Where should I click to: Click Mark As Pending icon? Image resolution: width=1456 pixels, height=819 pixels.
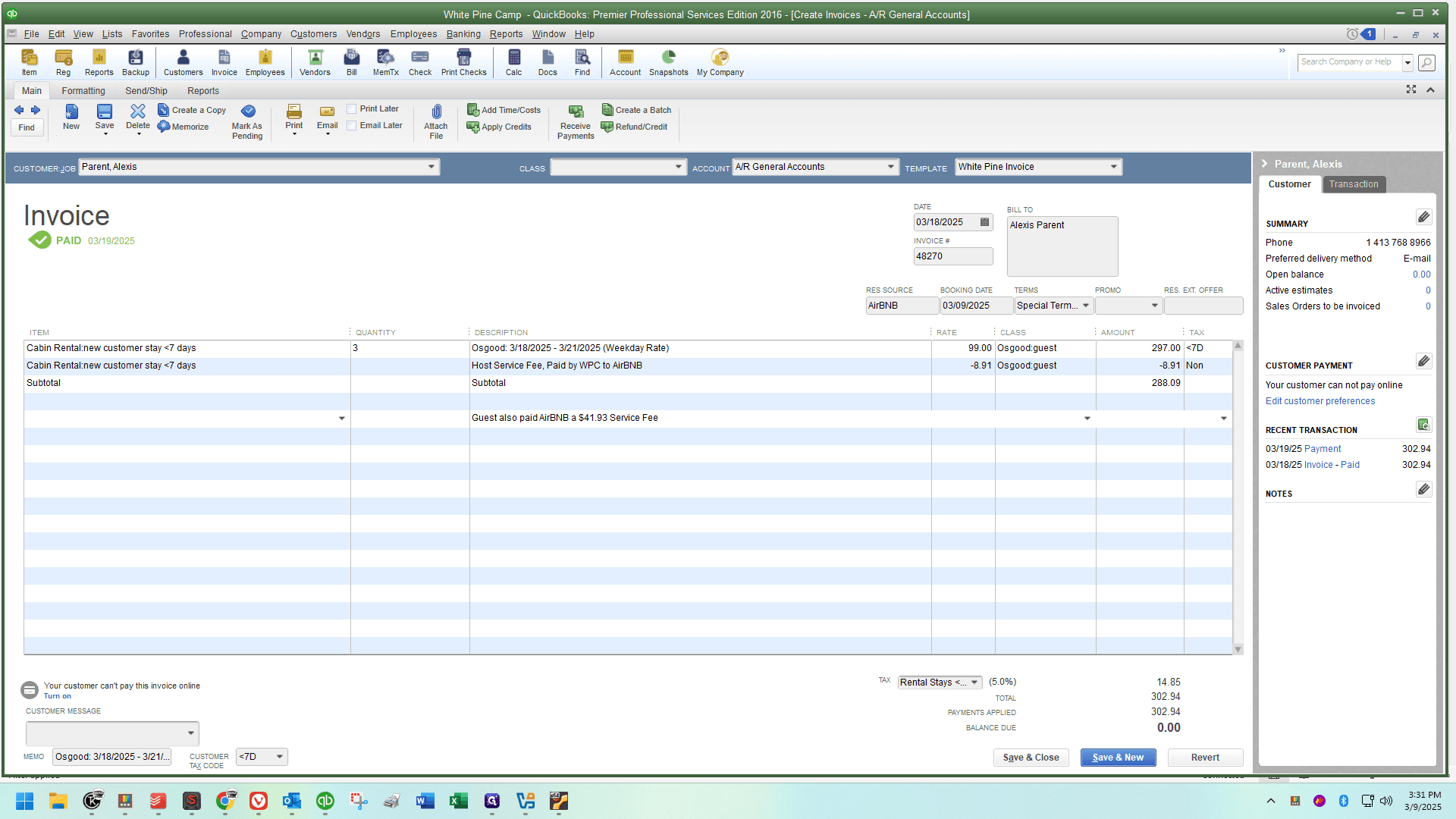point(247,122)
